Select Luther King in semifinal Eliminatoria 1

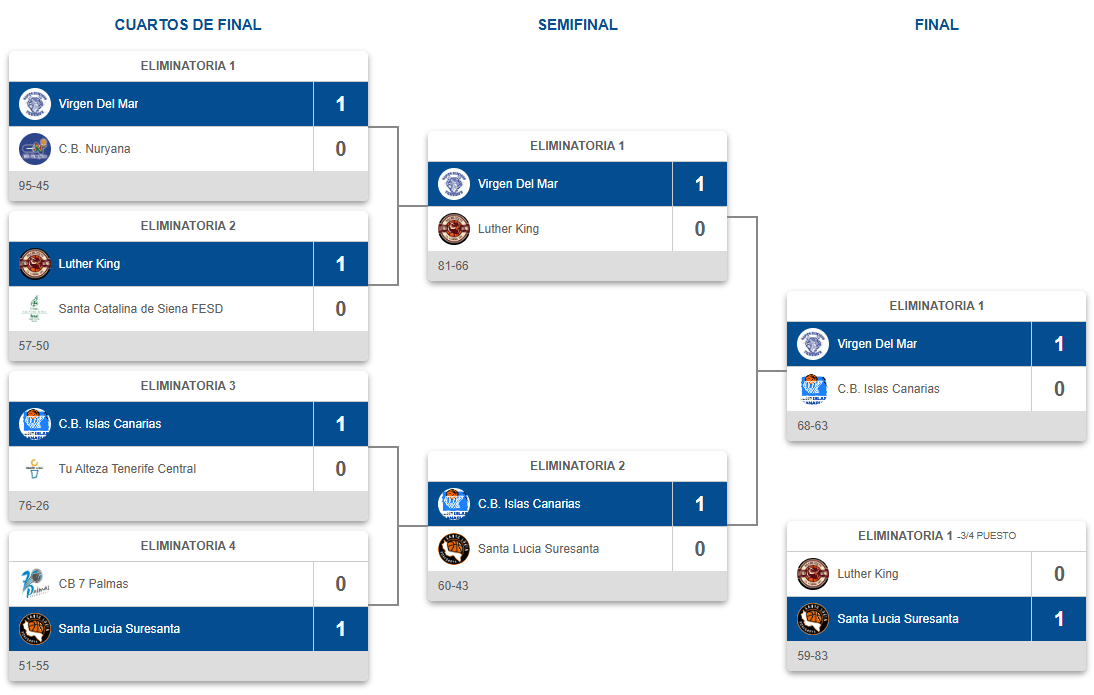(x=508, y=229)
